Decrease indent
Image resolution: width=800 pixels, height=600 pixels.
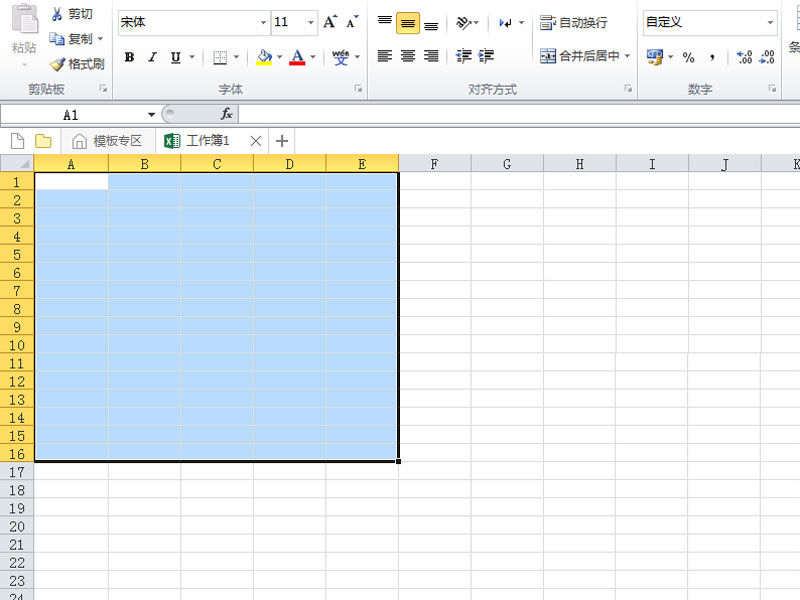pyautogui.click(x=463, y=56)
